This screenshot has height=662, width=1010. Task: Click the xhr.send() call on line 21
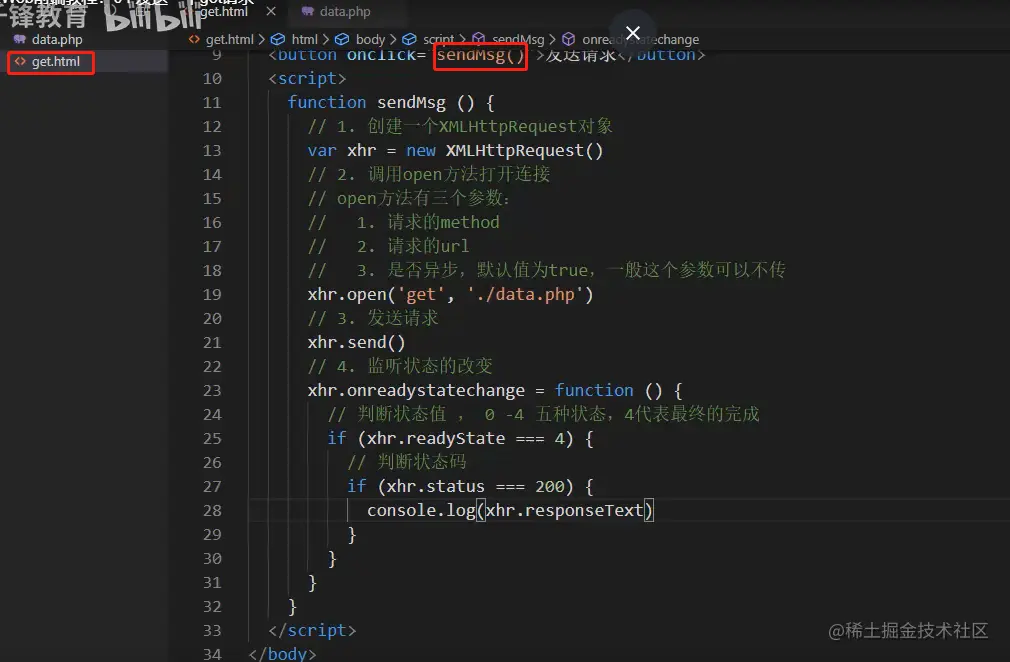[x=356, y=343]
